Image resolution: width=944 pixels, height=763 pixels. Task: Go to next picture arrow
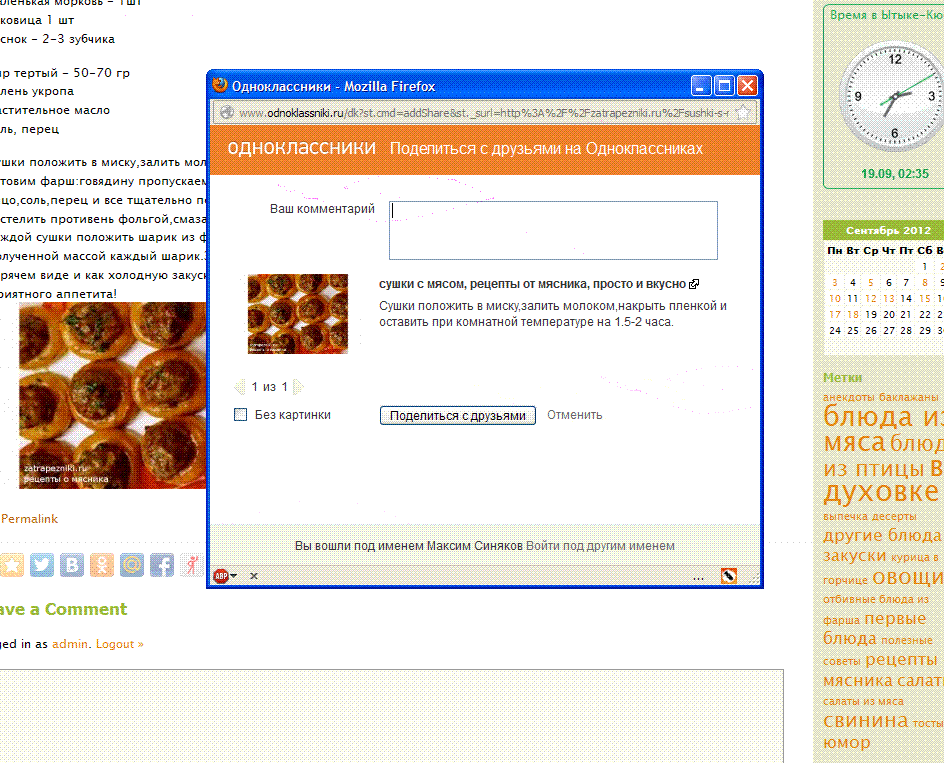click(298, 387)
